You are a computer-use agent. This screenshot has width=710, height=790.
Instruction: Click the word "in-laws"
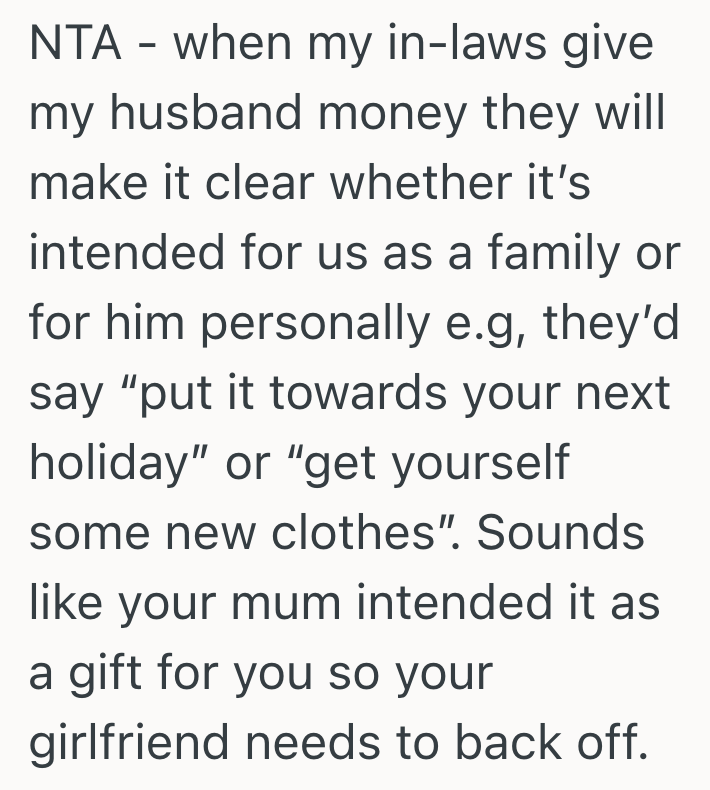tap(485, 46)
